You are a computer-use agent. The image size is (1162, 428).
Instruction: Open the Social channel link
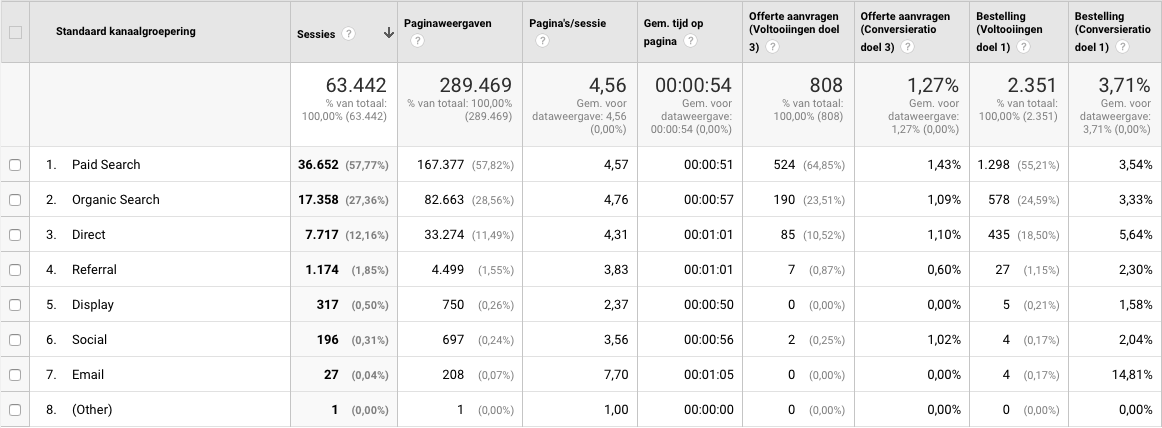point(89,340)
